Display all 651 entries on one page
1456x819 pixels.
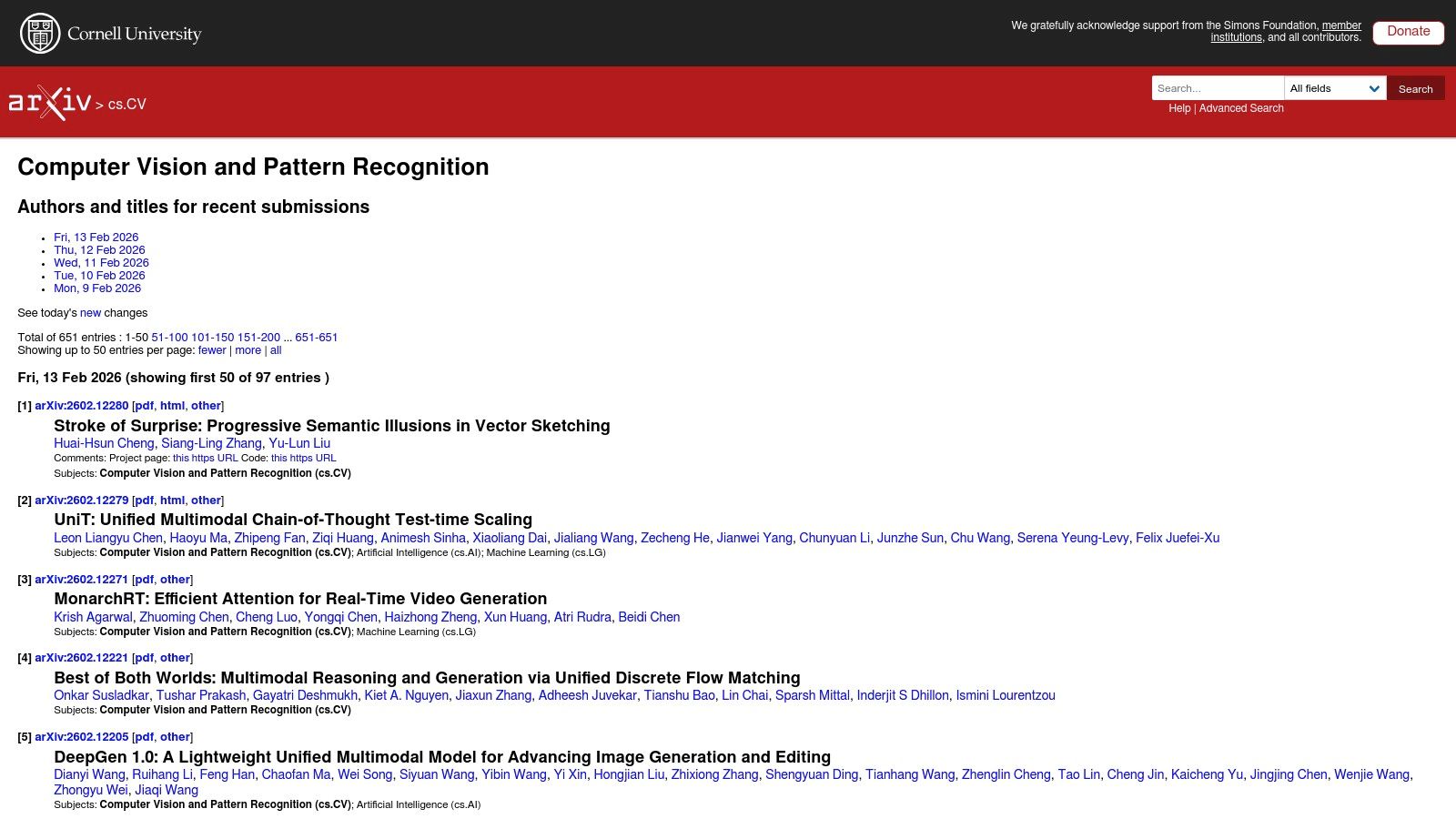click(275, 349)
